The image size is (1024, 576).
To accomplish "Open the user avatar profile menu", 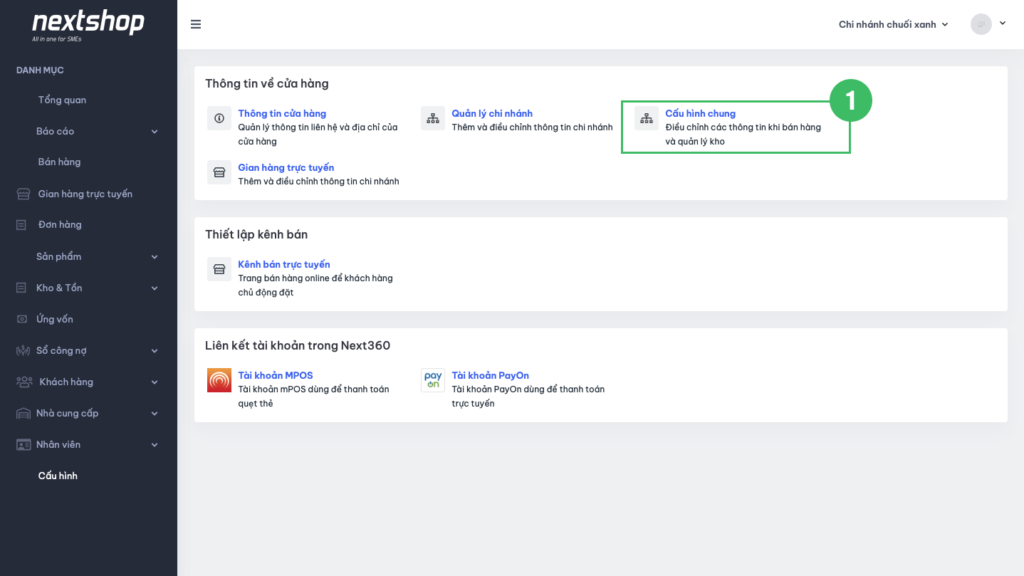I will coord(981,24).
